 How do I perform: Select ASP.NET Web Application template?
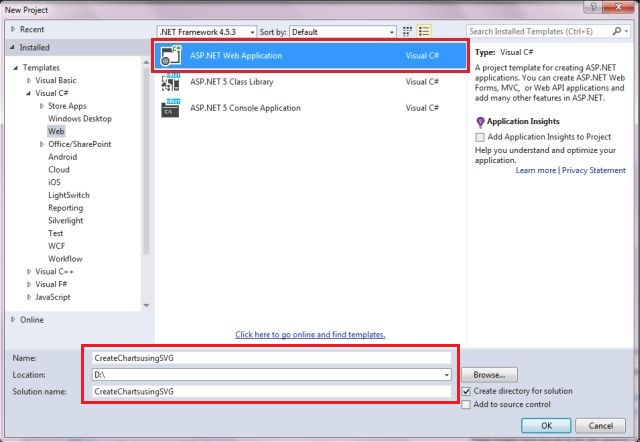[x=310, y=56]
